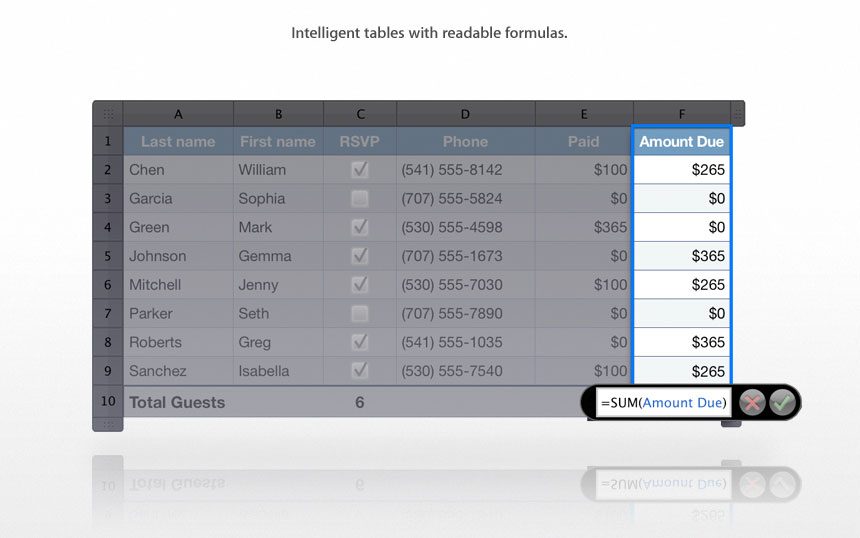Select row 10 header
The width and height of the screenshot is (860, 538).
[x=108, y=401]
